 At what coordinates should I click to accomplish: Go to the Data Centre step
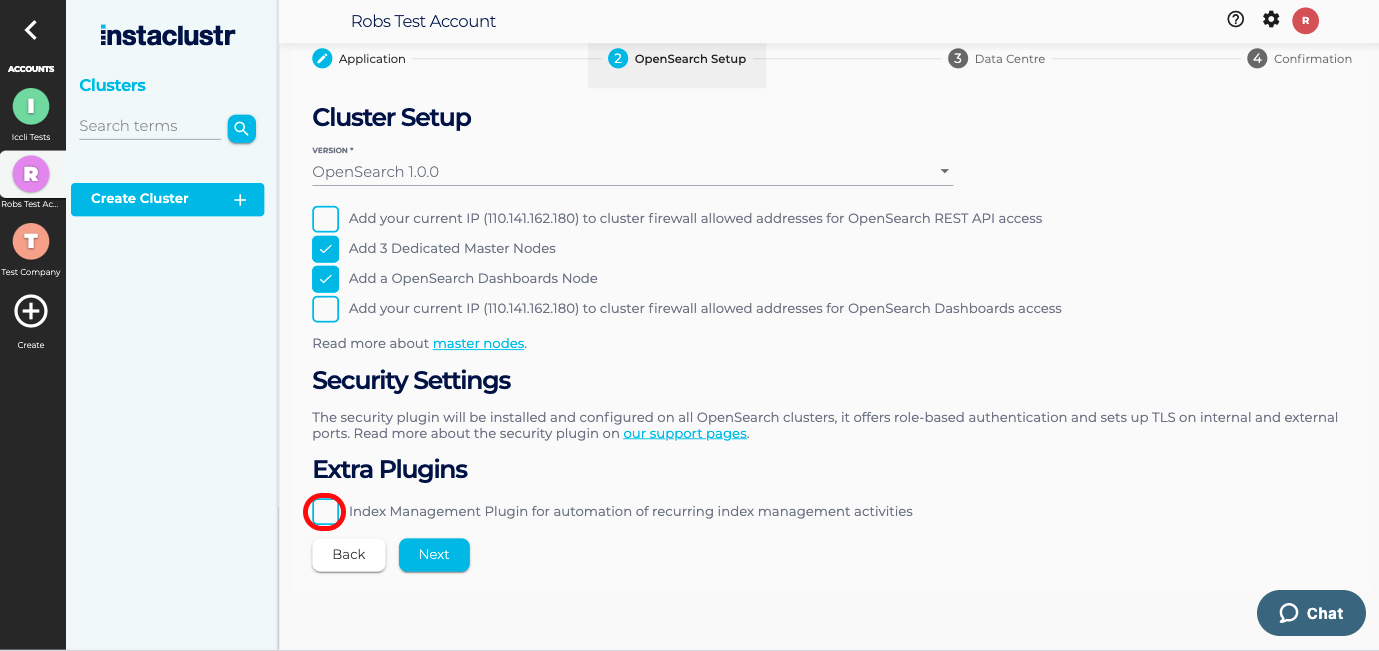tap(997, 59)
